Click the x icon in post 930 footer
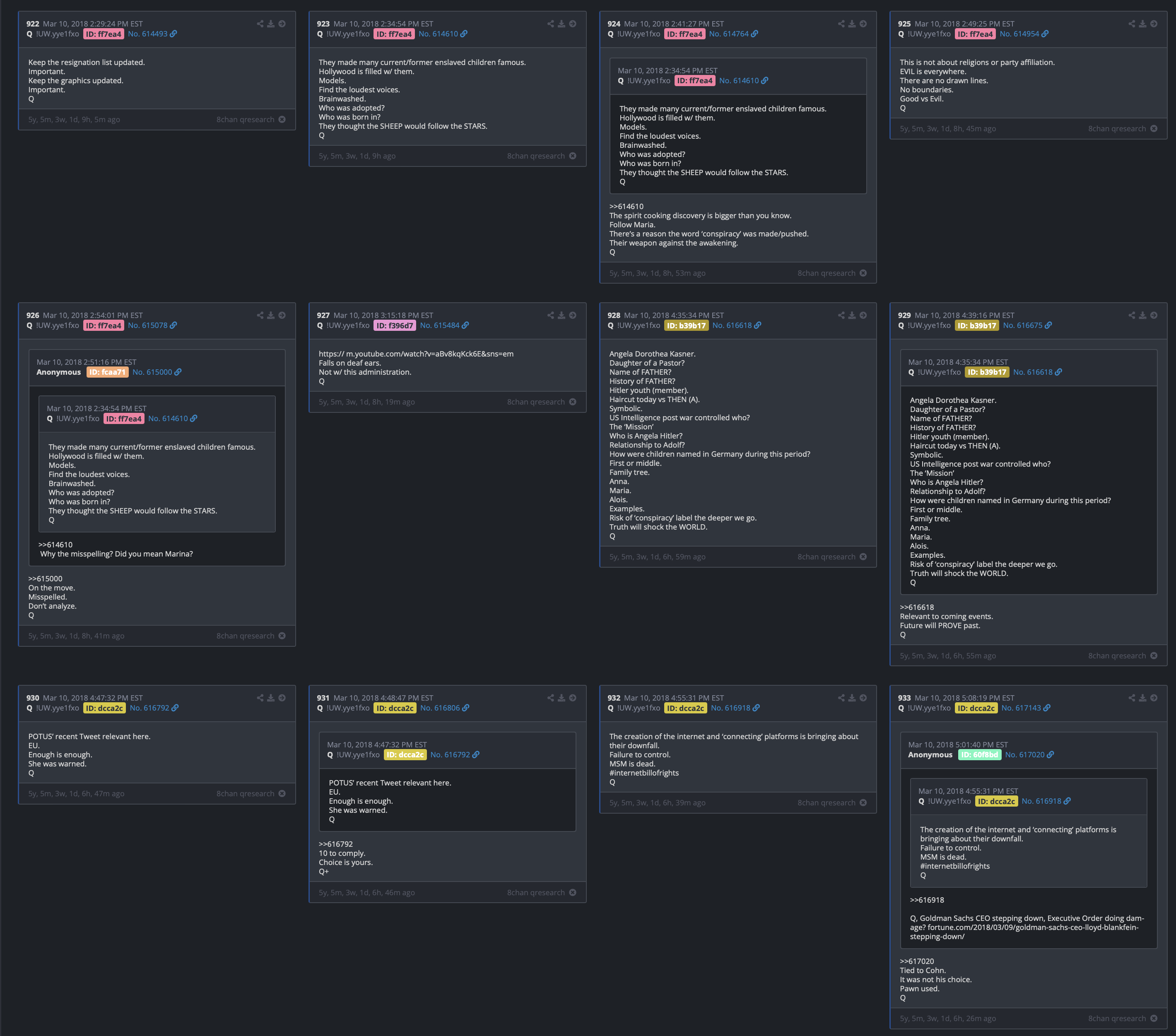 click(282, 794)
